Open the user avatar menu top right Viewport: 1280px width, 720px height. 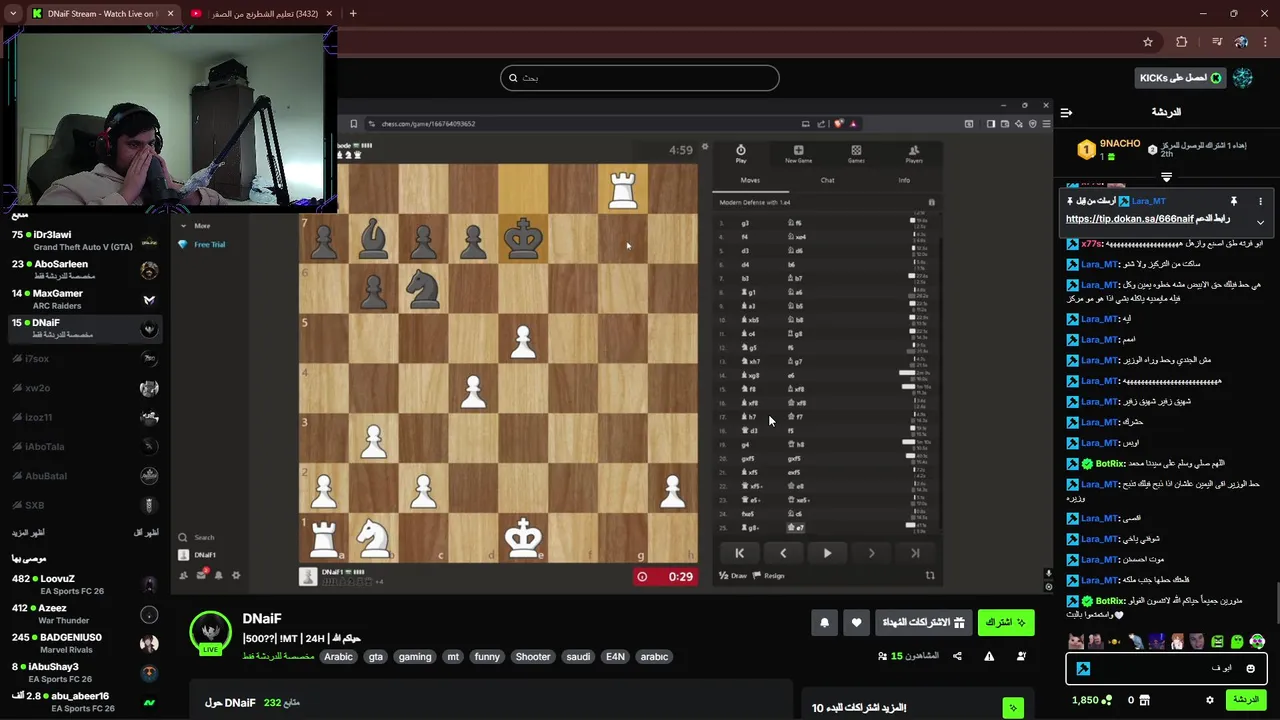1243,78
